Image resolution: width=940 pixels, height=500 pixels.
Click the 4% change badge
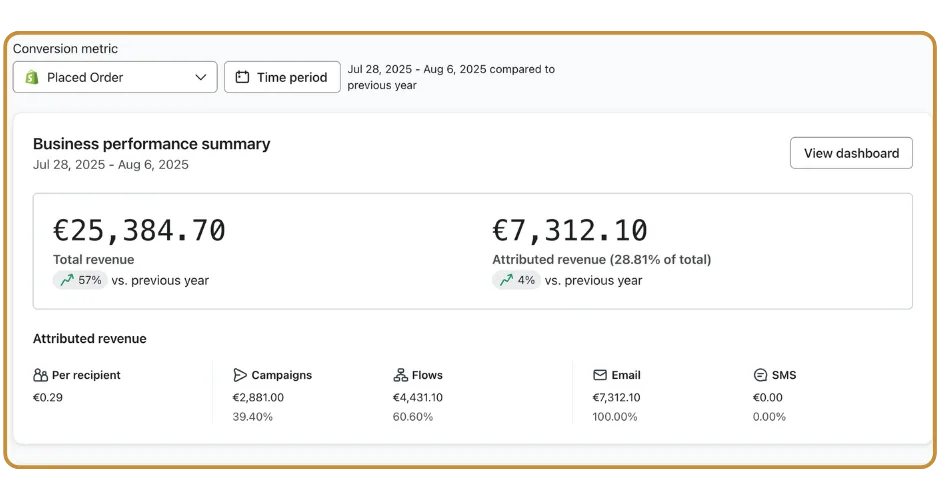pos(517,280)
